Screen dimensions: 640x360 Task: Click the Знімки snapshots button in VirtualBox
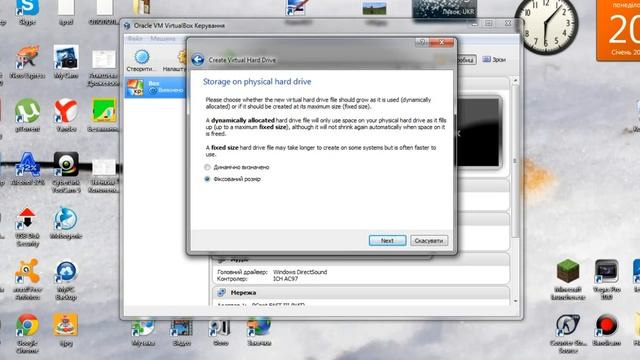tap(494, 60)
